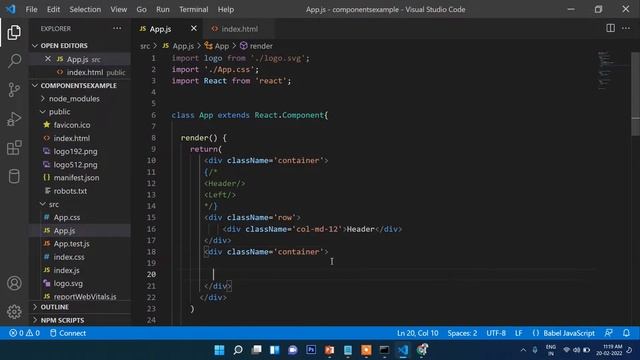Open the taskbar Search icon
Viewport: 640px width, 360px height.
tap(238, 350)
